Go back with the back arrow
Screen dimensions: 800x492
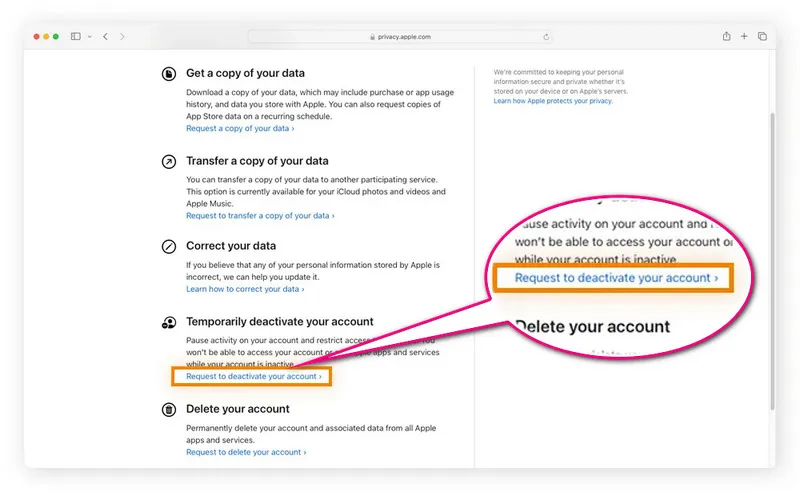pyautogui.click(x=105, y=37)
